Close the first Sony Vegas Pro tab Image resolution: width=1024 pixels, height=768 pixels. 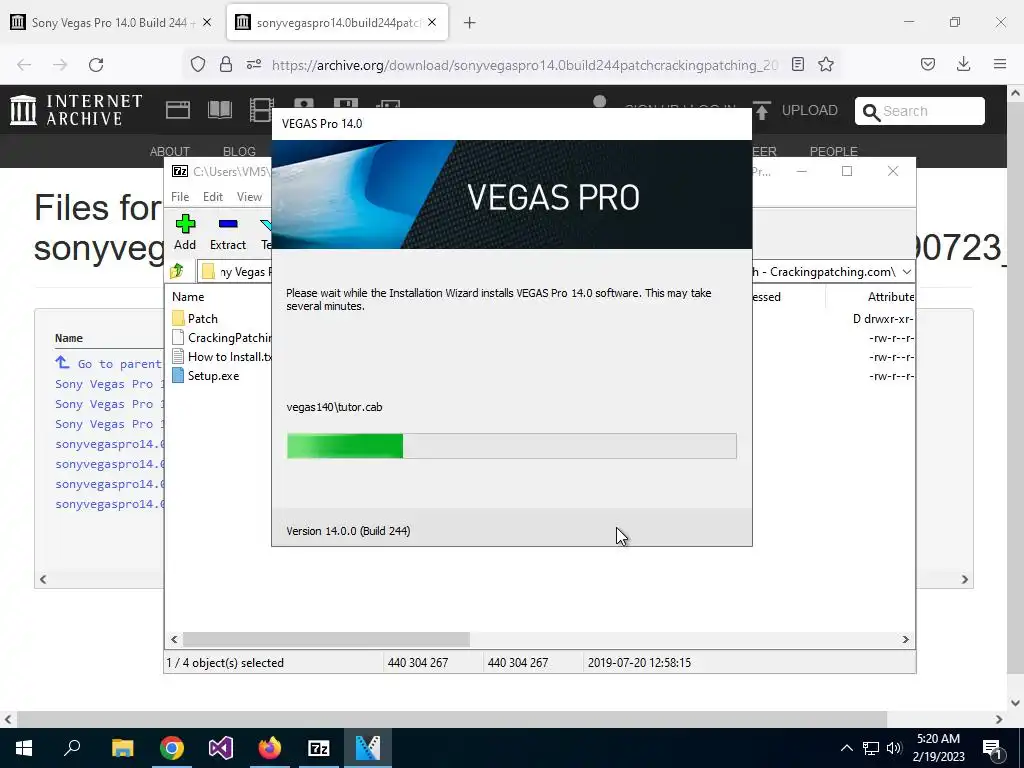(x=207, y=22)
